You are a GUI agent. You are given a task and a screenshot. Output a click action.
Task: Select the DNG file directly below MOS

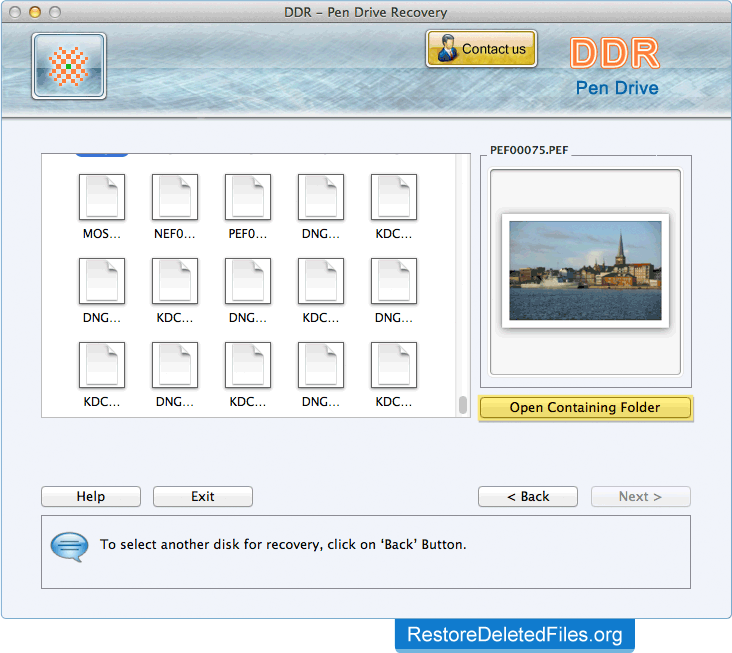point(102,281)
